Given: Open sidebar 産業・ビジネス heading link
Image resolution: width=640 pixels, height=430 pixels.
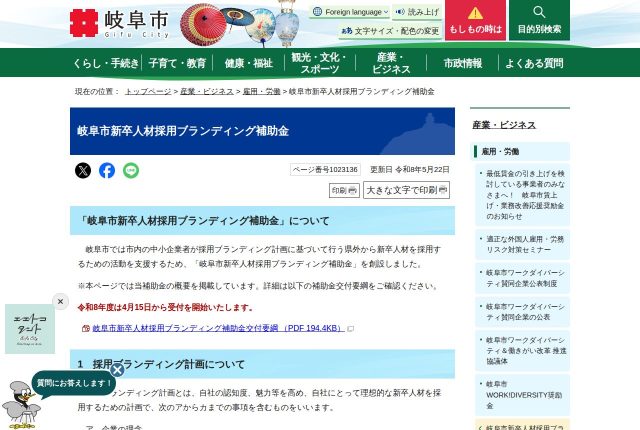Looking at the screenshot, I should [504, 125].
